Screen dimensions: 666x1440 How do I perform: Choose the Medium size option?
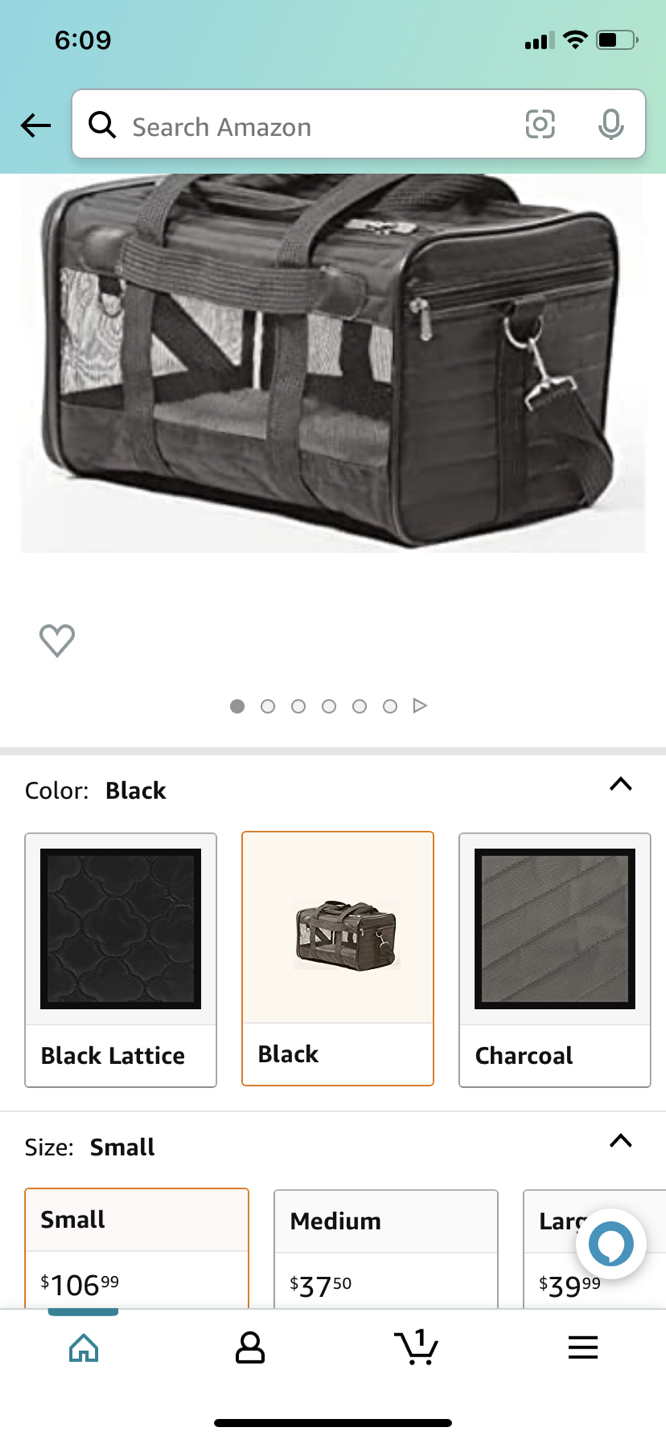coord(386,1249)
